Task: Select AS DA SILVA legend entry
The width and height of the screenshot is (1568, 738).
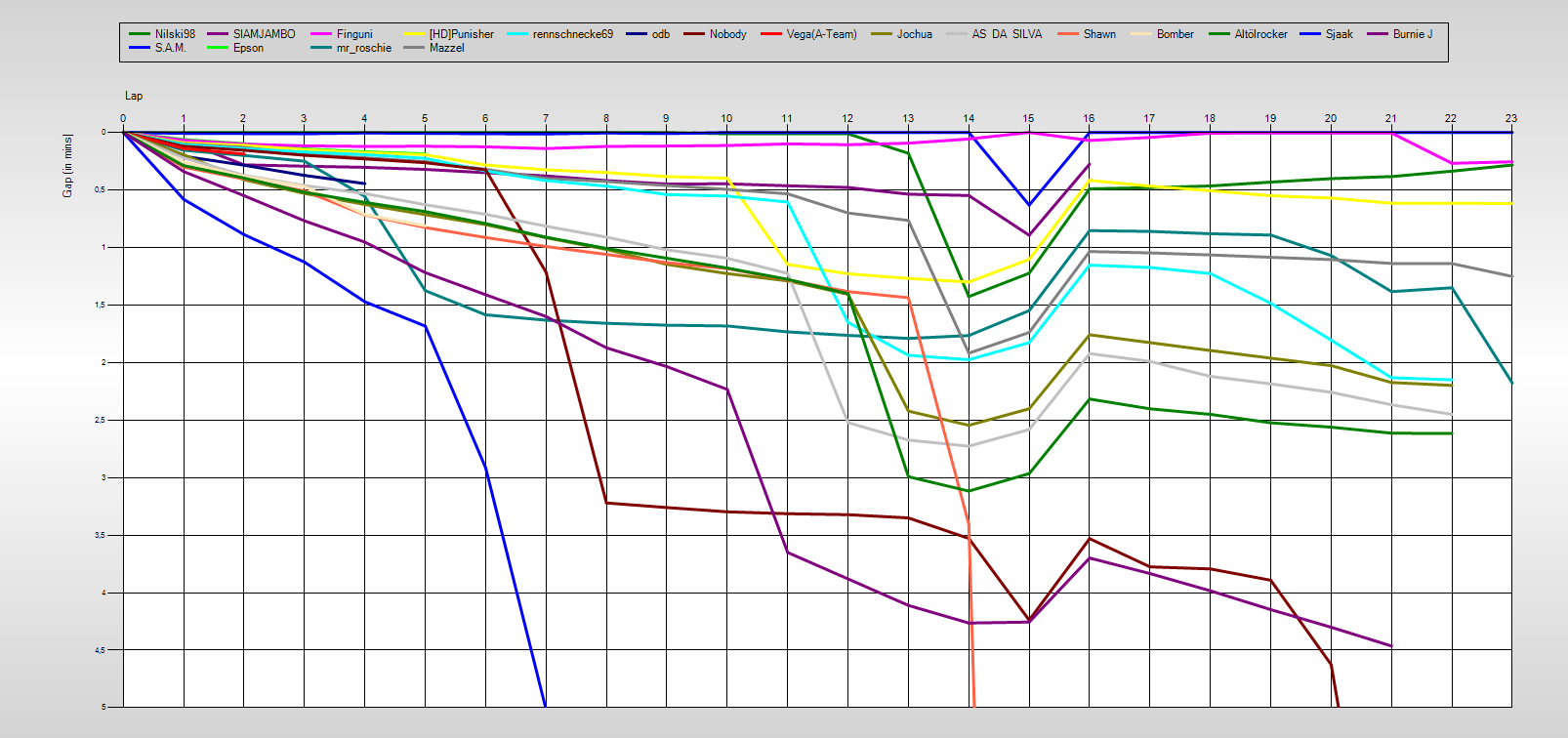Action: coord(1007,34)
